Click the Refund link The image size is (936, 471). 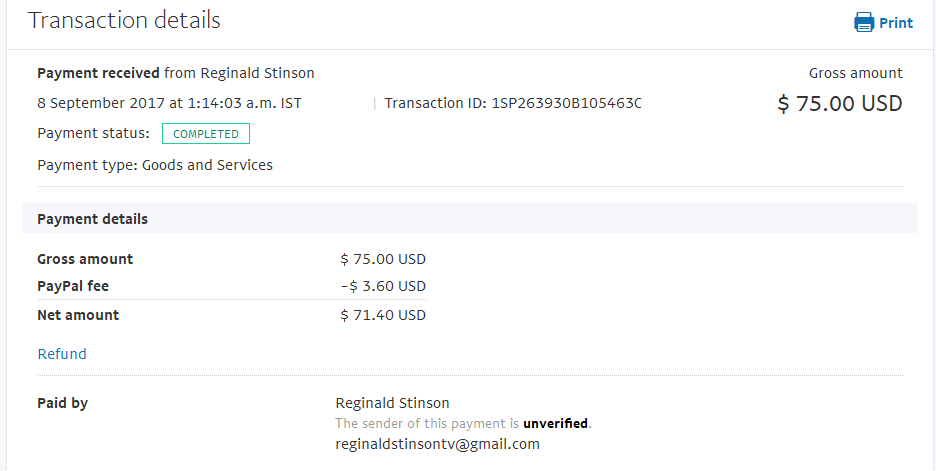[62, 354]
